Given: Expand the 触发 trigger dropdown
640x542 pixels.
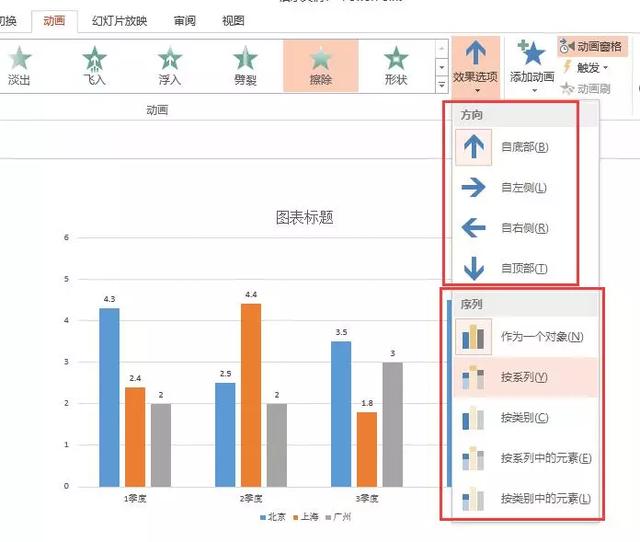Looking at the screenshot, I should (584, 67).
